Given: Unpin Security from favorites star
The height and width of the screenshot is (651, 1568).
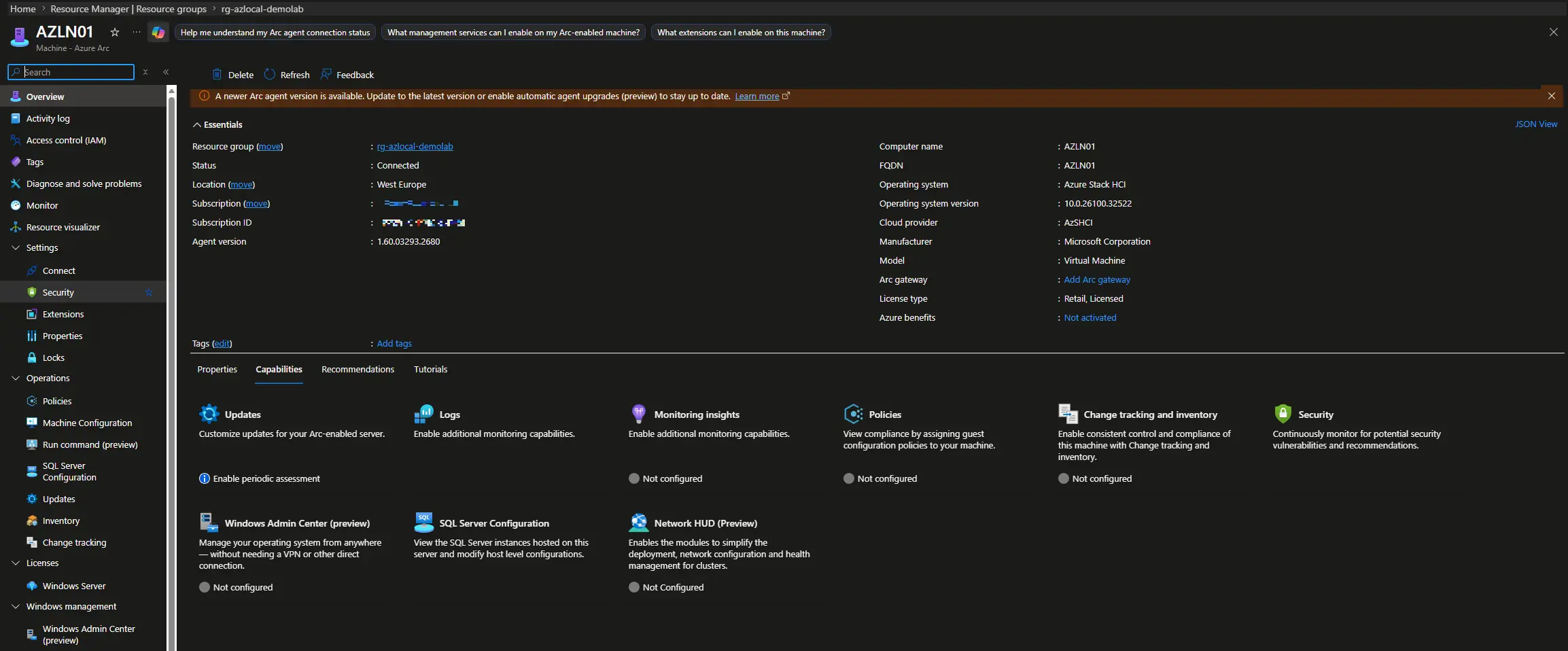Looking at the screenshot, I should point(149,292).
